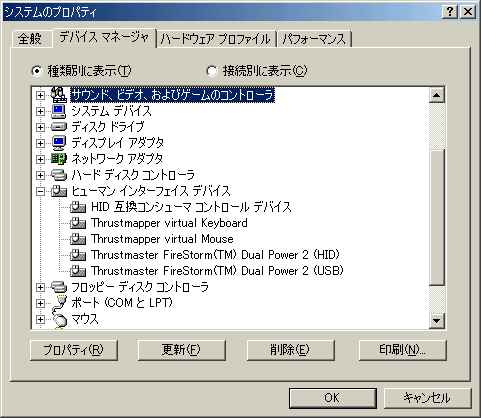Viewport: 481px width, 418px height.
Task: Click the ポート (COM と LPT) plug icon
Action: click(x=59, y=303)
